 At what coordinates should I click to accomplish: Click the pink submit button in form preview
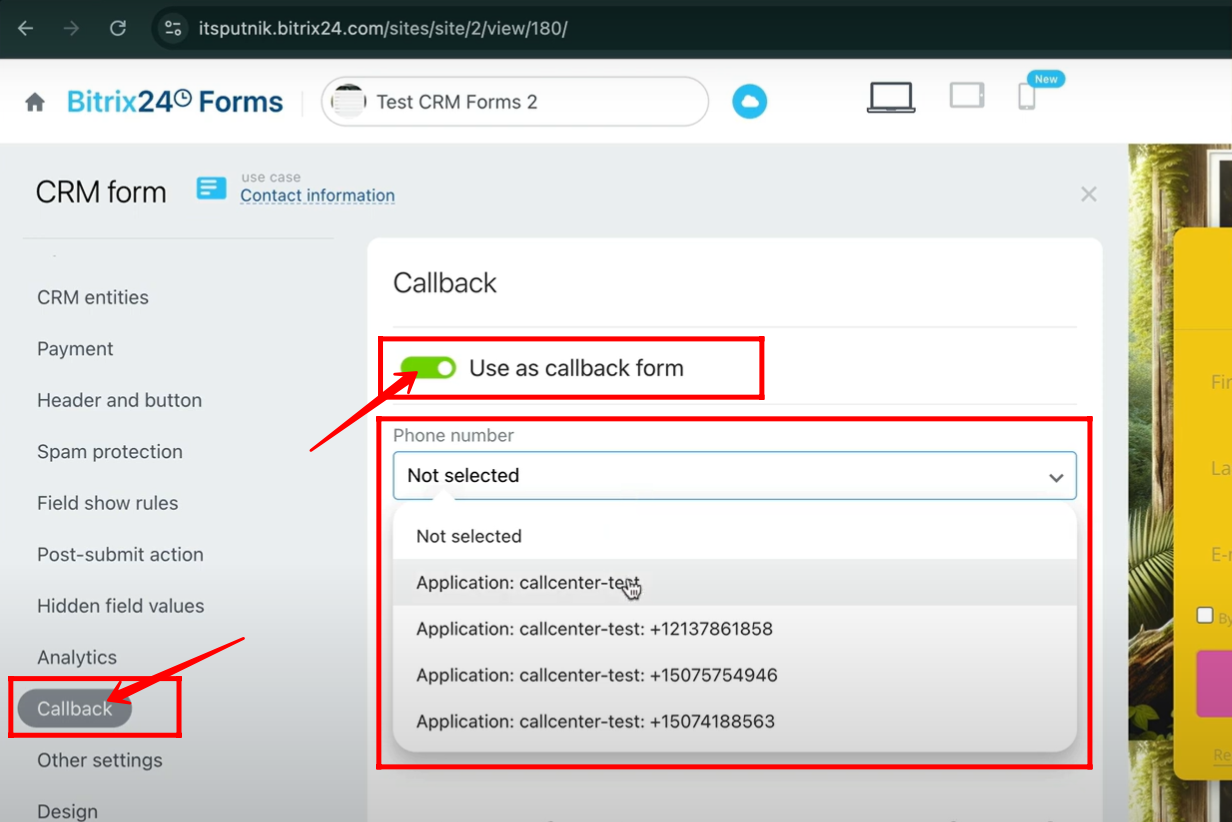[1214, 683]
